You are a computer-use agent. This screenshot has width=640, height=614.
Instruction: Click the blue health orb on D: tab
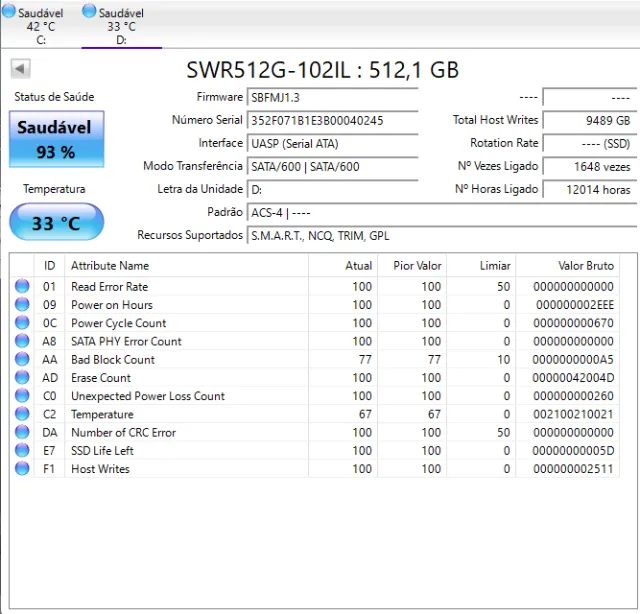point(89,11)
